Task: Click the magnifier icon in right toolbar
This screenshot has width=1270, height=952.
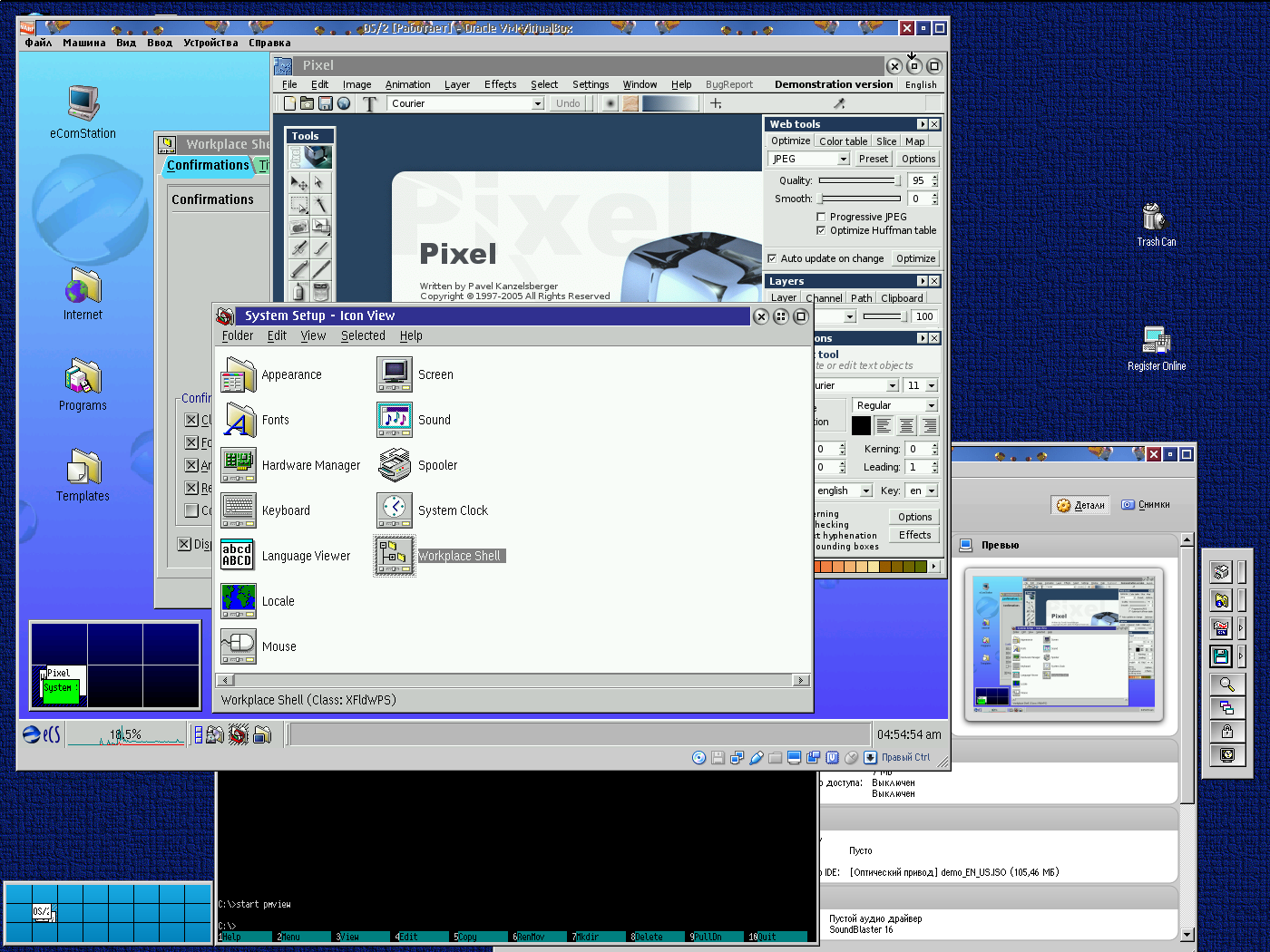Action: click(1226, 685)
